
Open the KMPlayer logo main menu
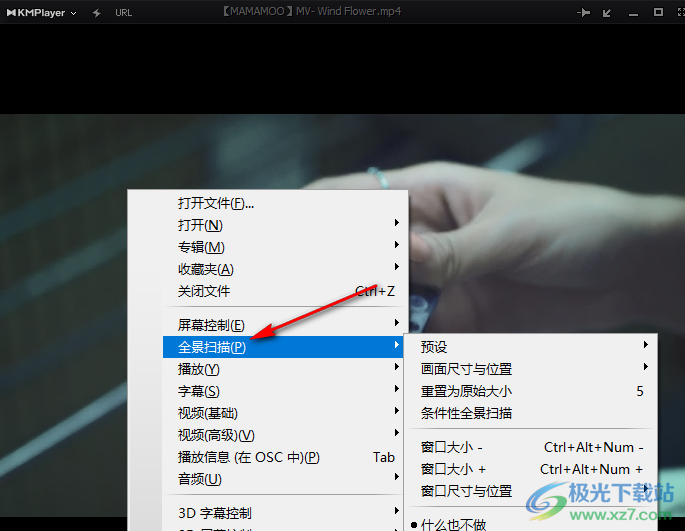tap(42, 13)
